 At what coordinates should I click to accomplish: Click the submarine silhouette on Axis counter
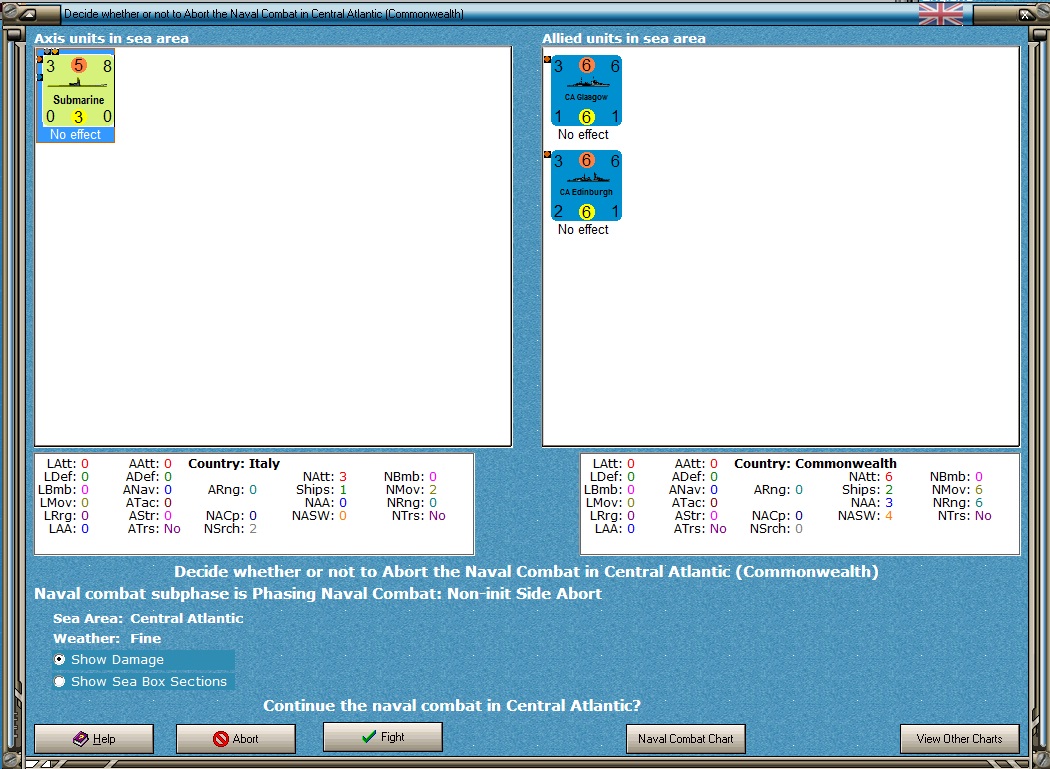[78, 83]
